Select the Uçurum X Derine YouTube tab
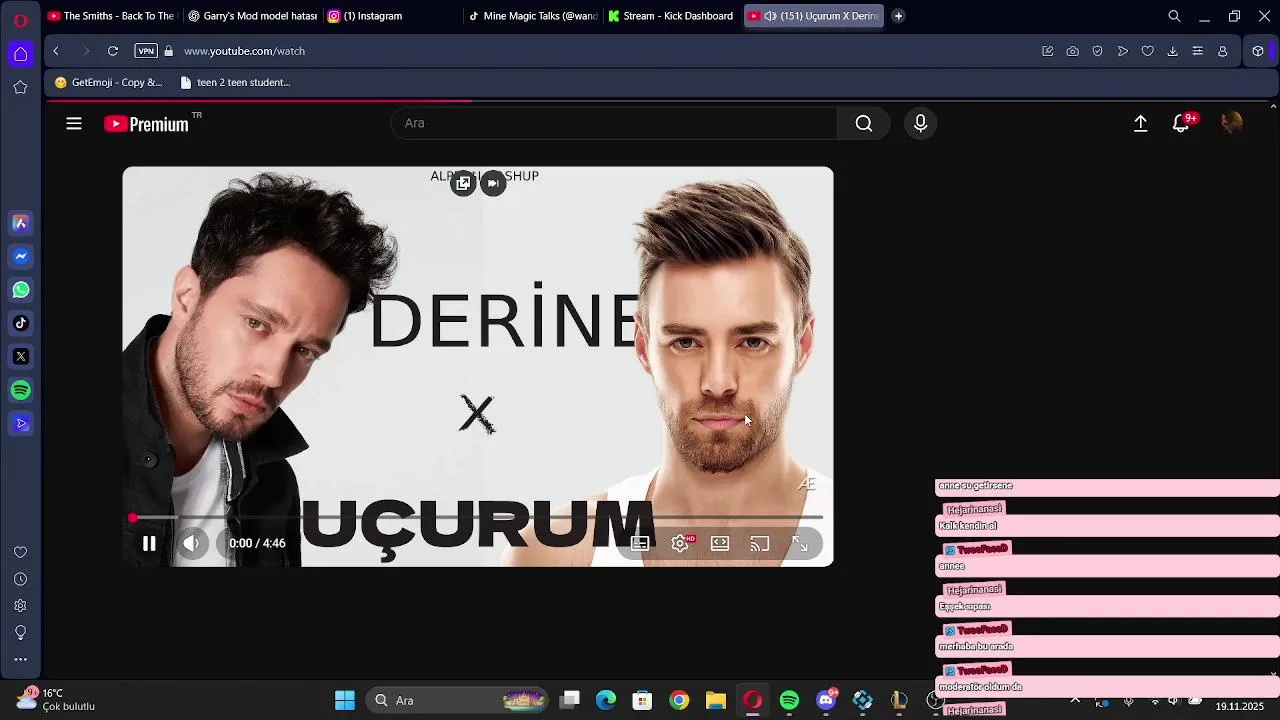1280x720 pixels. 813,16
